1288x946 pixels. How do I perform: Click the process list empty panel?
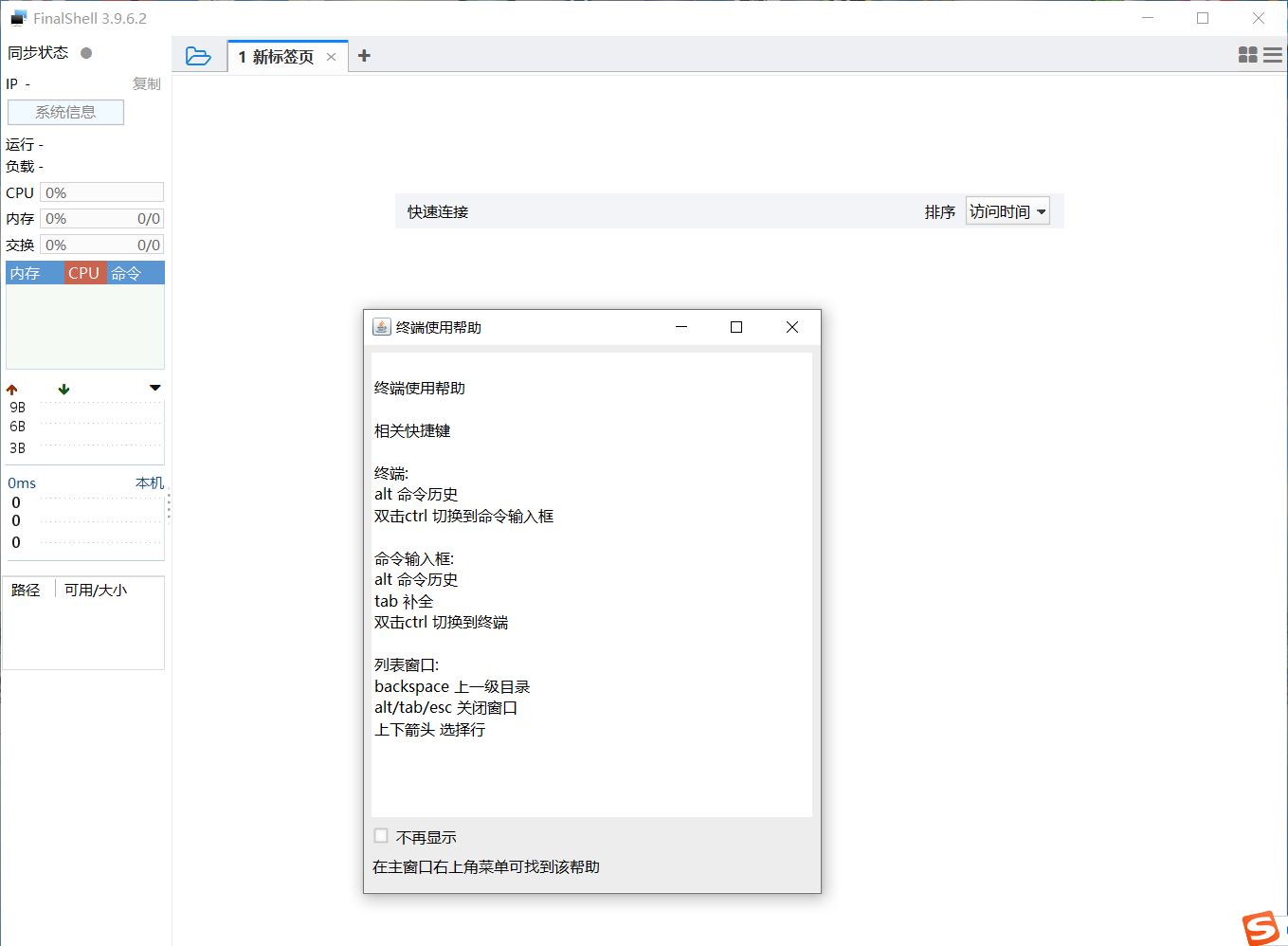click(x=85, y=327)
